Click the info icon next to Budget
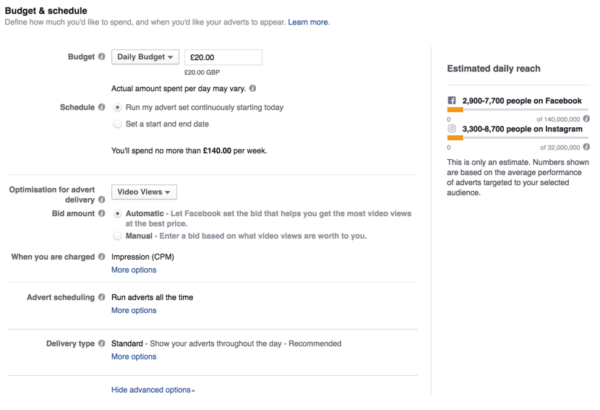 click(x=101, y=57)
